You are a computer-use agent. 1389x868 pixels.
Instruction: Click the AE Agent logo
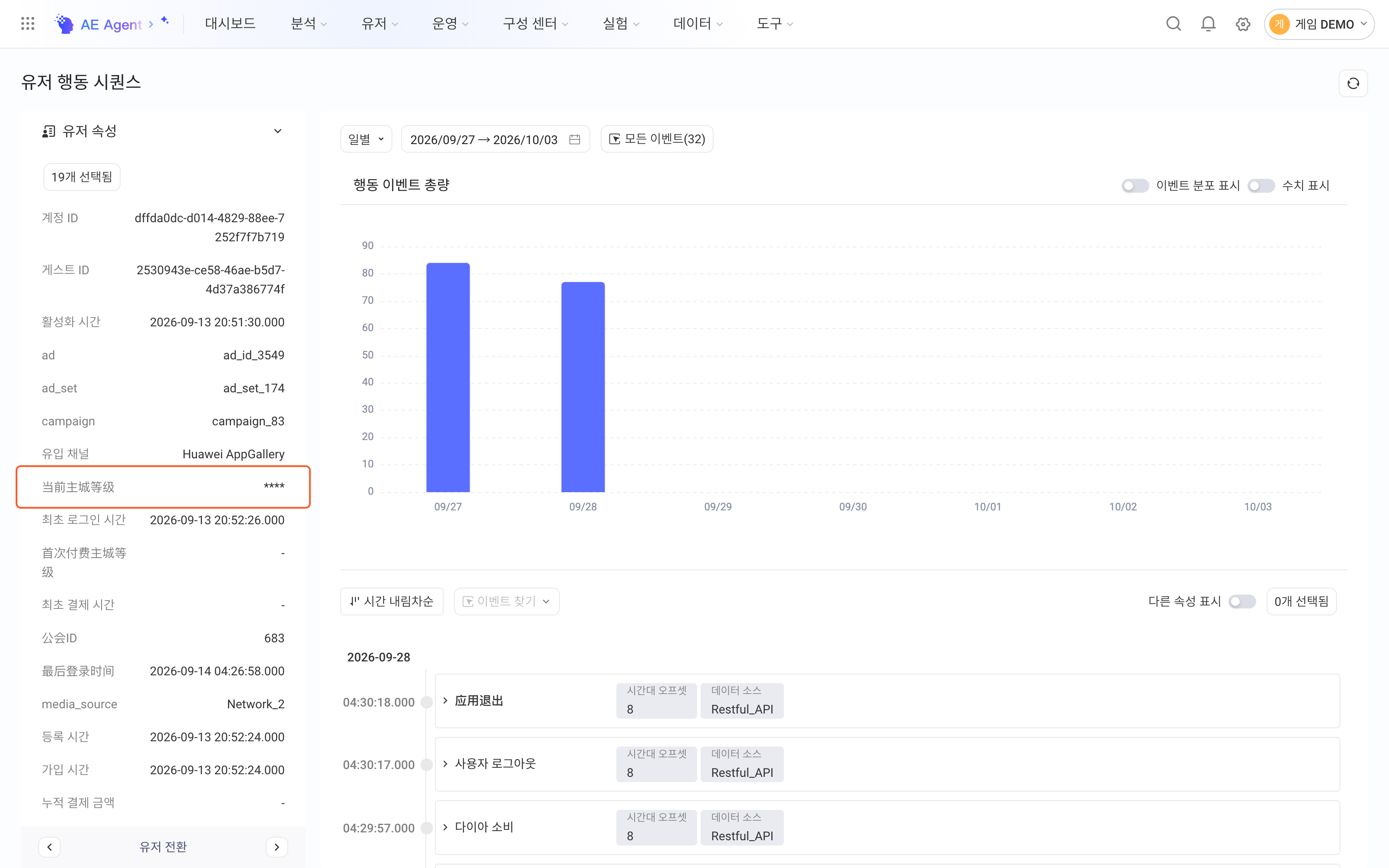pos(98,24)
